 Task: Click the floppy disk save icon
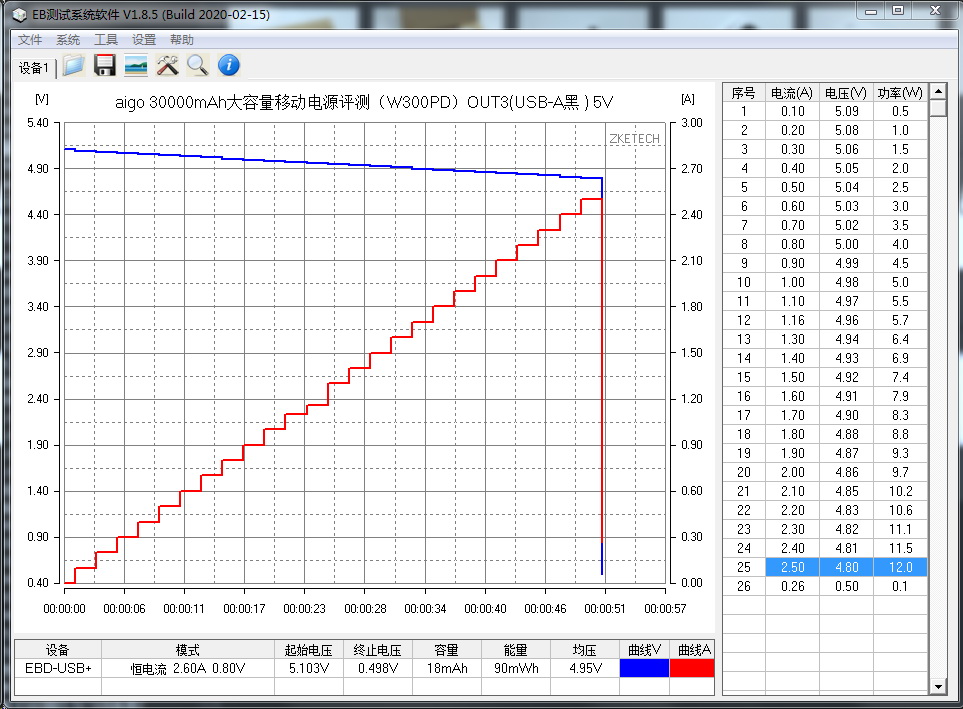104,66
